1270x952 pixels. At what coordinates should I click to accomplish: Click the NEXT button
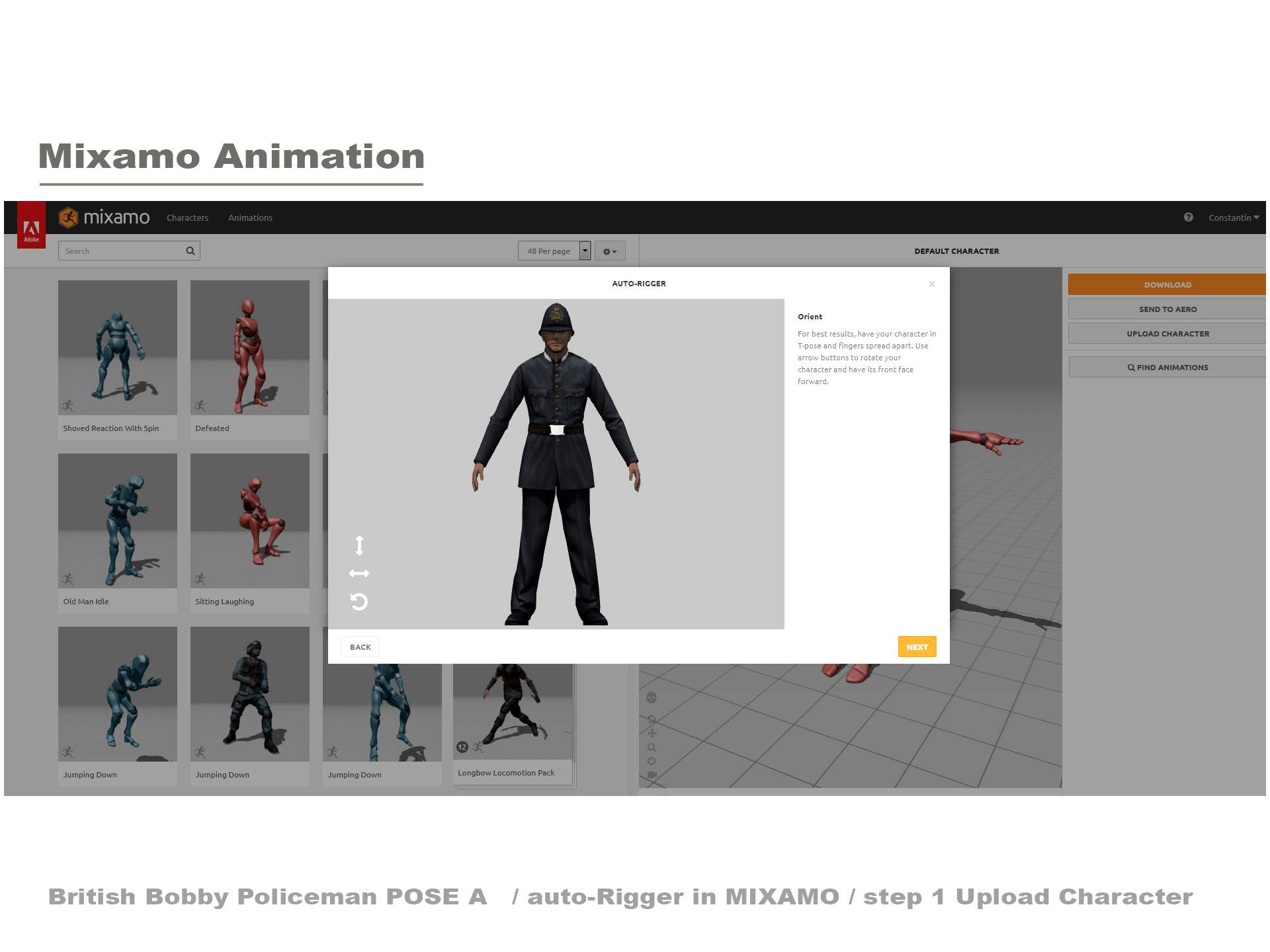(917, 647)
